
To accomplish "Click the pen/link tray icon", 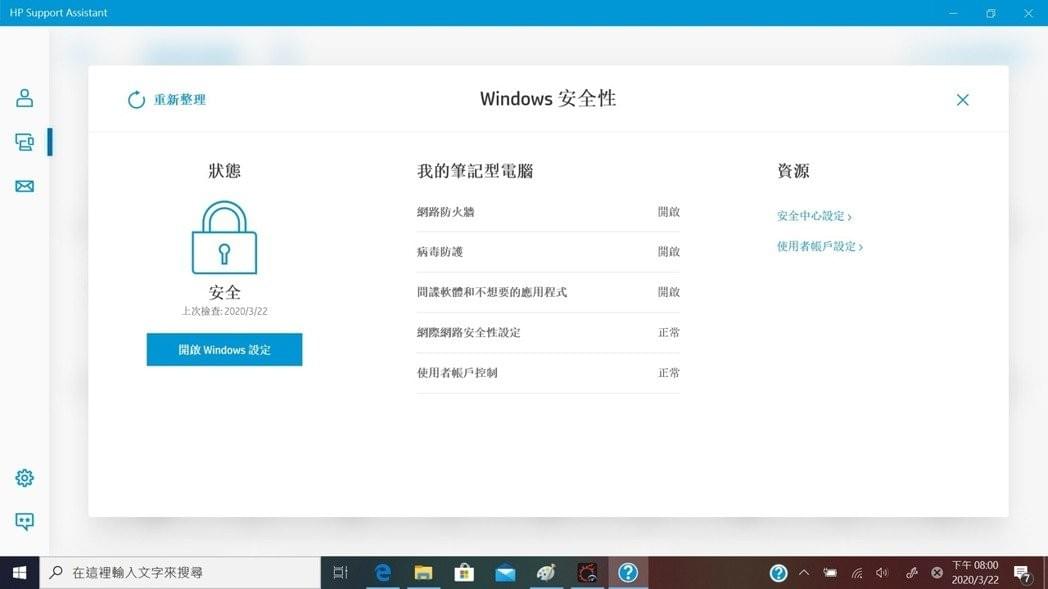I will pyautogui.click(x=912, y=573).
